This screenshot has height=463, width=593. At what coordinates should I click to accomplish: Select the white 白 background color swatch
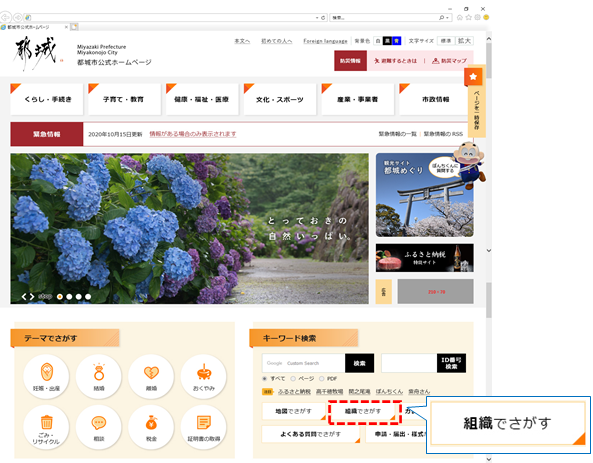(x=378, y=41)
